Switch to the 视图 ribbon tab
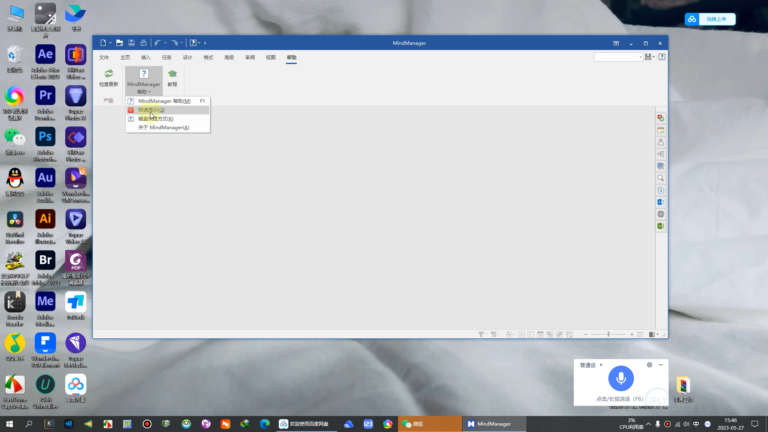Screen dimensions: 768x432 tap(271, 57)
